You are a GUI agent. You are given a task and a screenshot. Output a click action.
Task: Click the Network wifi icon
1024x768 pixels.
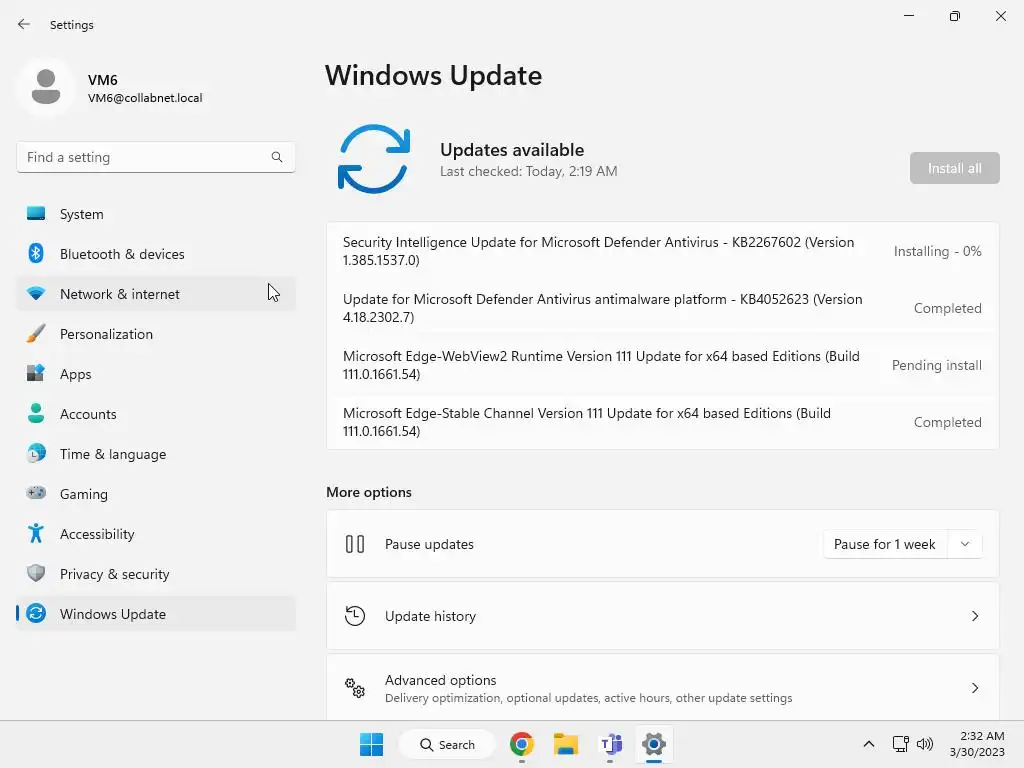click(x=36, y=294)
